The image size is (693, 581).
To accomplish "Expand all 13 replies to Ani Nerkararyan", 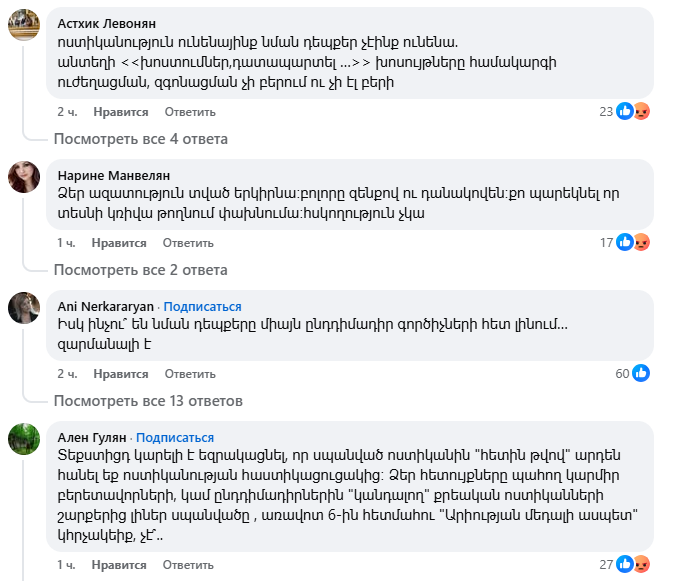I will tap(148, 401).
